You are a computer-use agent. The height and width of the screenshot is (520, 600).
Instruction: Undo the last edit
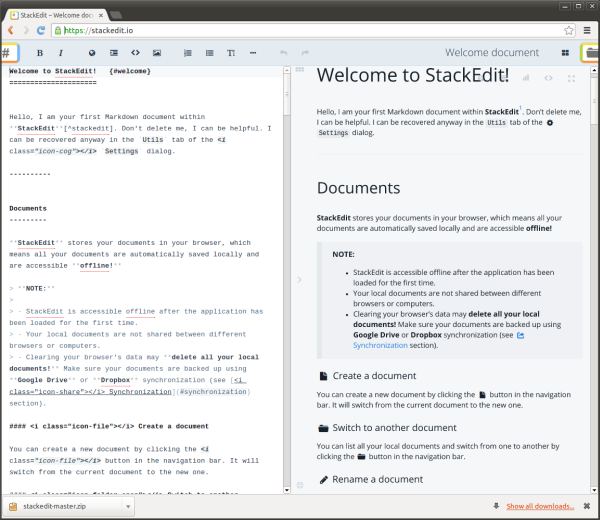coord(284,53)
